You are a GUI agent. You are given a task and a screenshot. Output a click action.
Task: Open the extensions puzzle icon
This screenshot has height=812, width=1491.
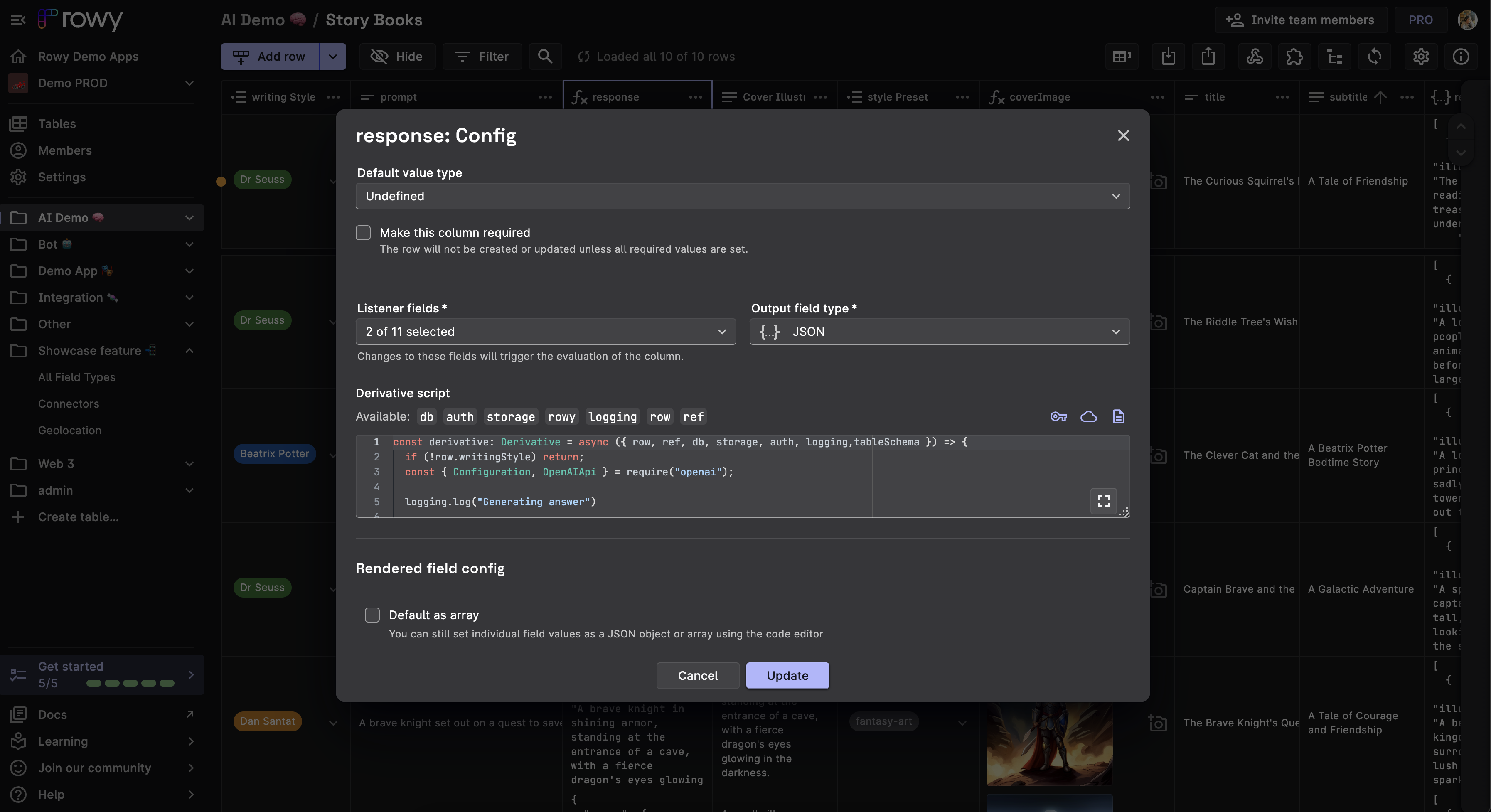tap(1294, 57)
